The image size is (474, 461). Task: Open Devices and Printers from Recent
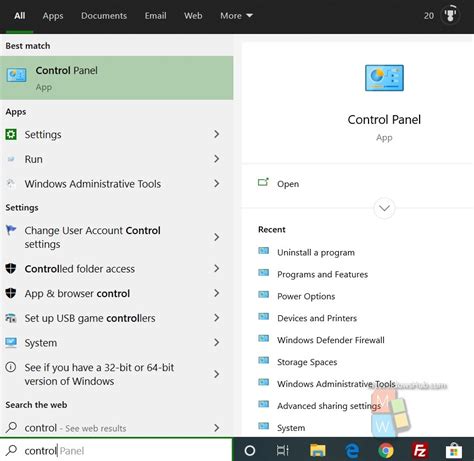317,318
